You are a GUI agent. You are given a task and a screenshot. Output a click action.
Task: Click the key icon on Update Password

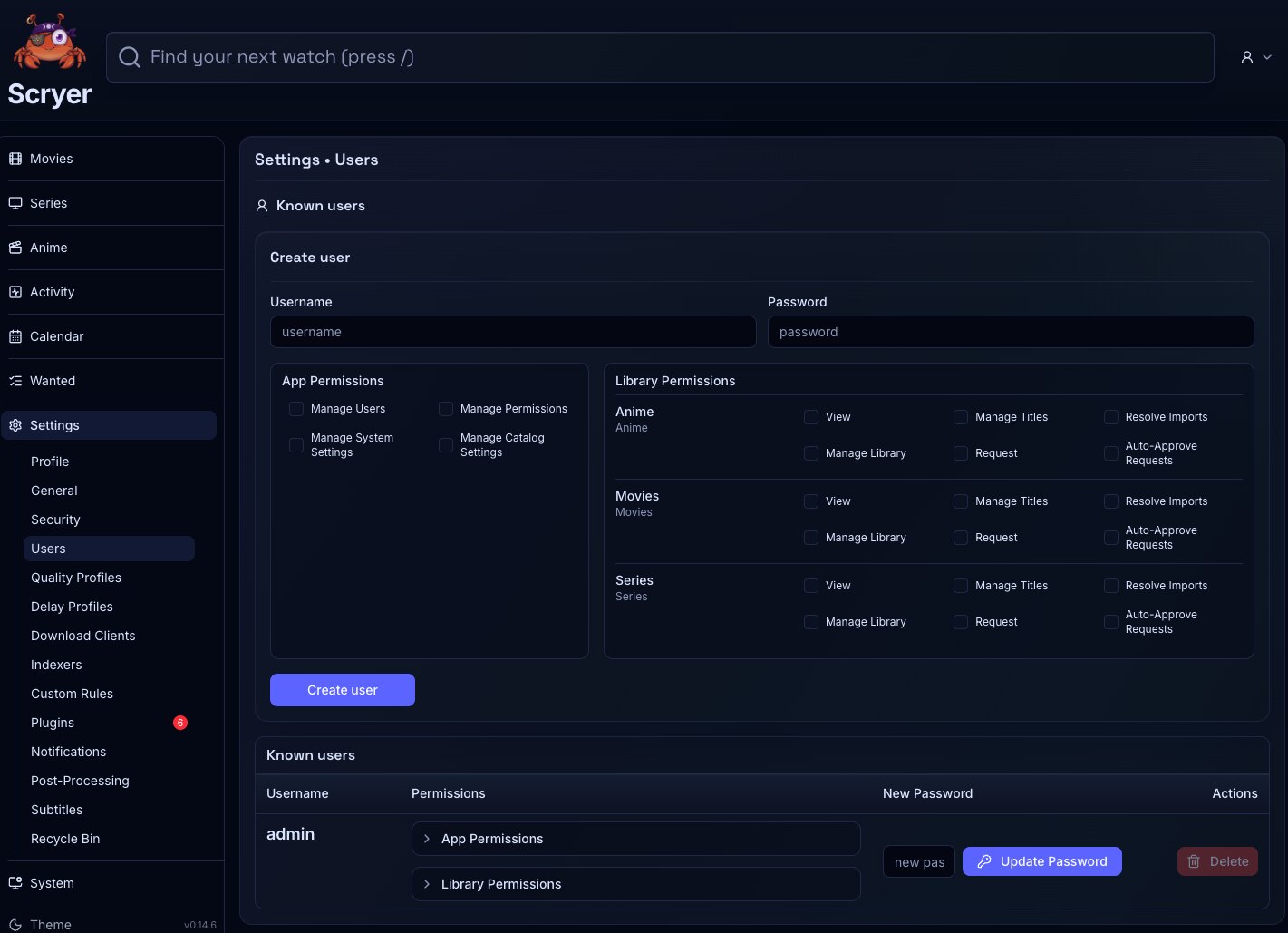click(984, 861)
